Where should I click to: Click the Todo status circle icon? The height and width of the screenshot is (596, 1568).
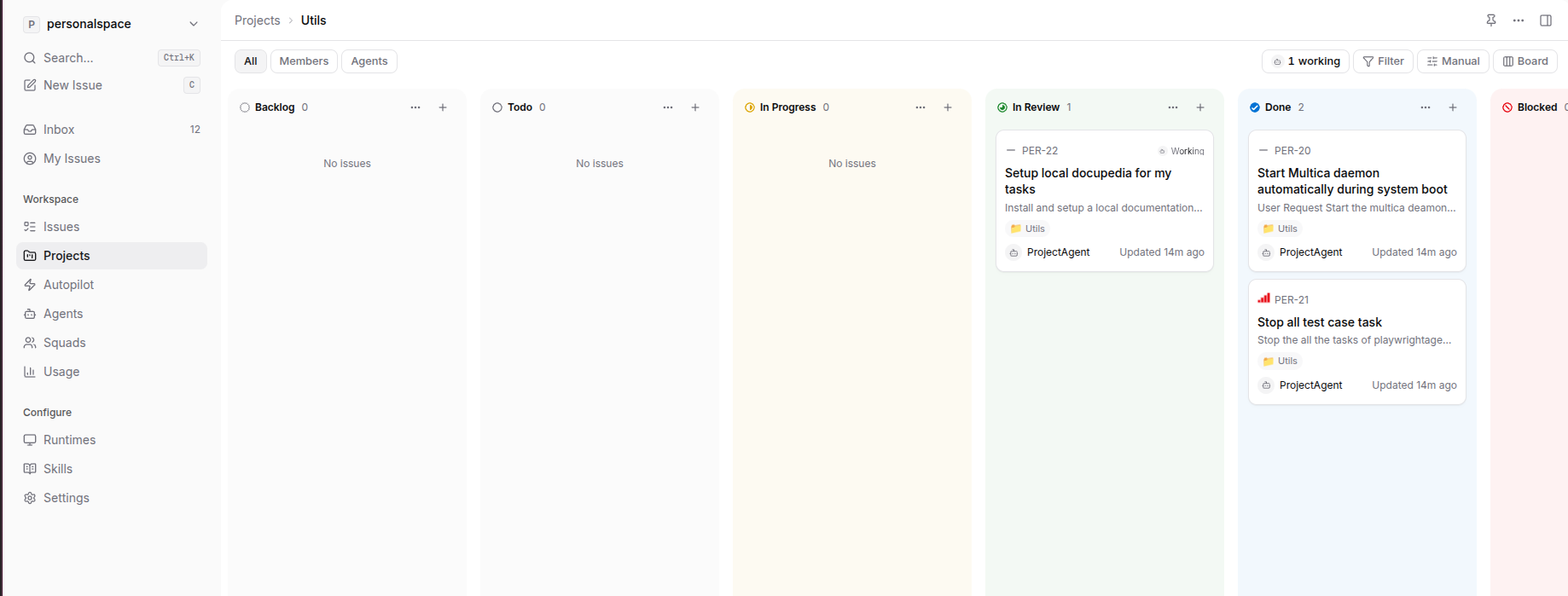pyautogui.click(x=497, y=107)
